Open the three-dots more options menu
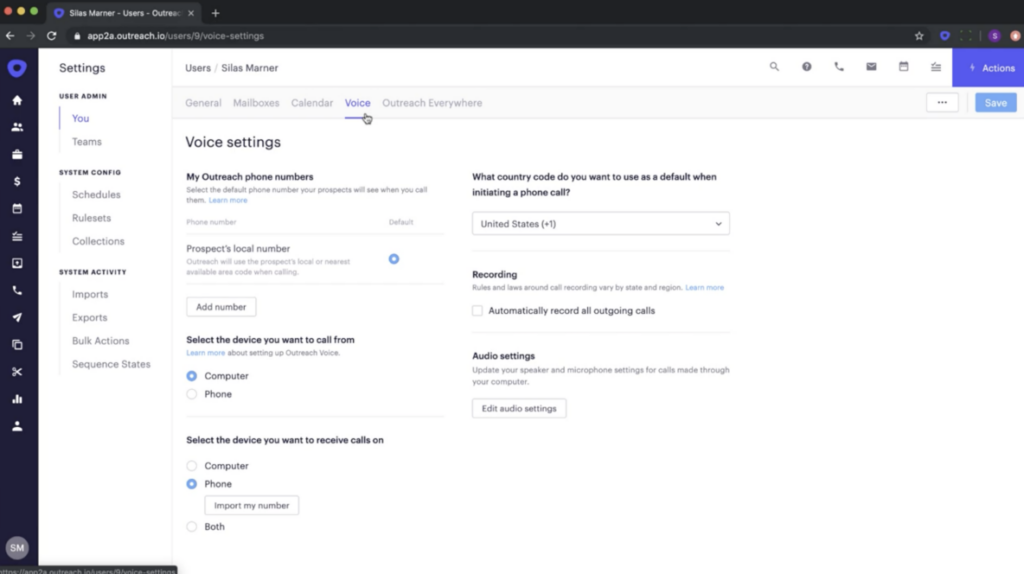Viewport: 1024px width, 574px height. pos(942,103)
